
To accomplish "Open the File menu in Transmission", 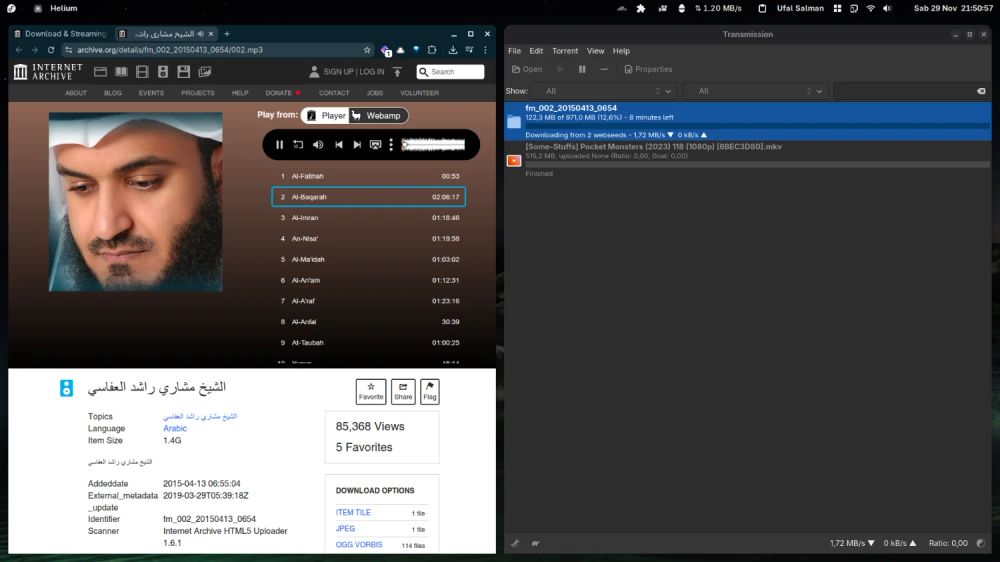I will tap(515, 51).
